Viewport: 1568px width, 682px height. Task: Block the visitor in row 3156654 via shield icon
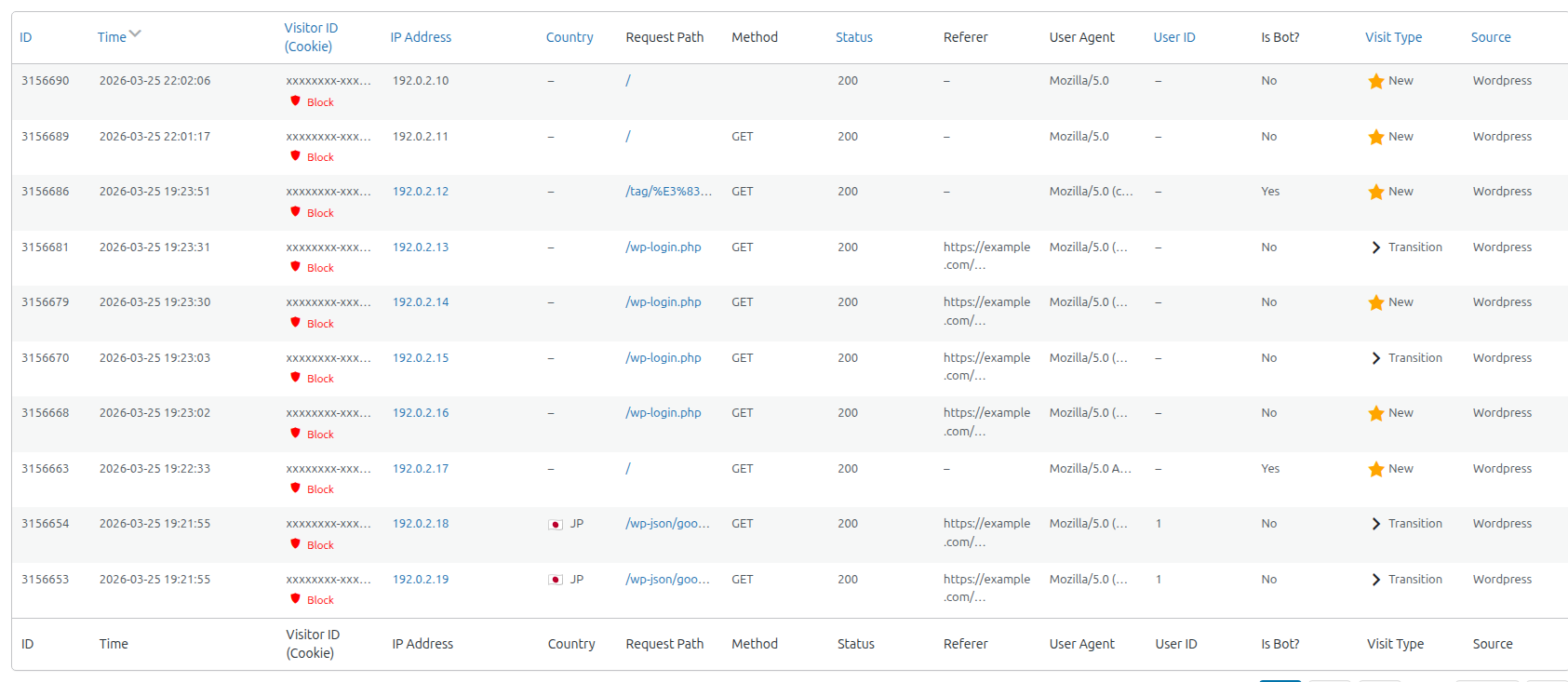[x=296, y=544]
